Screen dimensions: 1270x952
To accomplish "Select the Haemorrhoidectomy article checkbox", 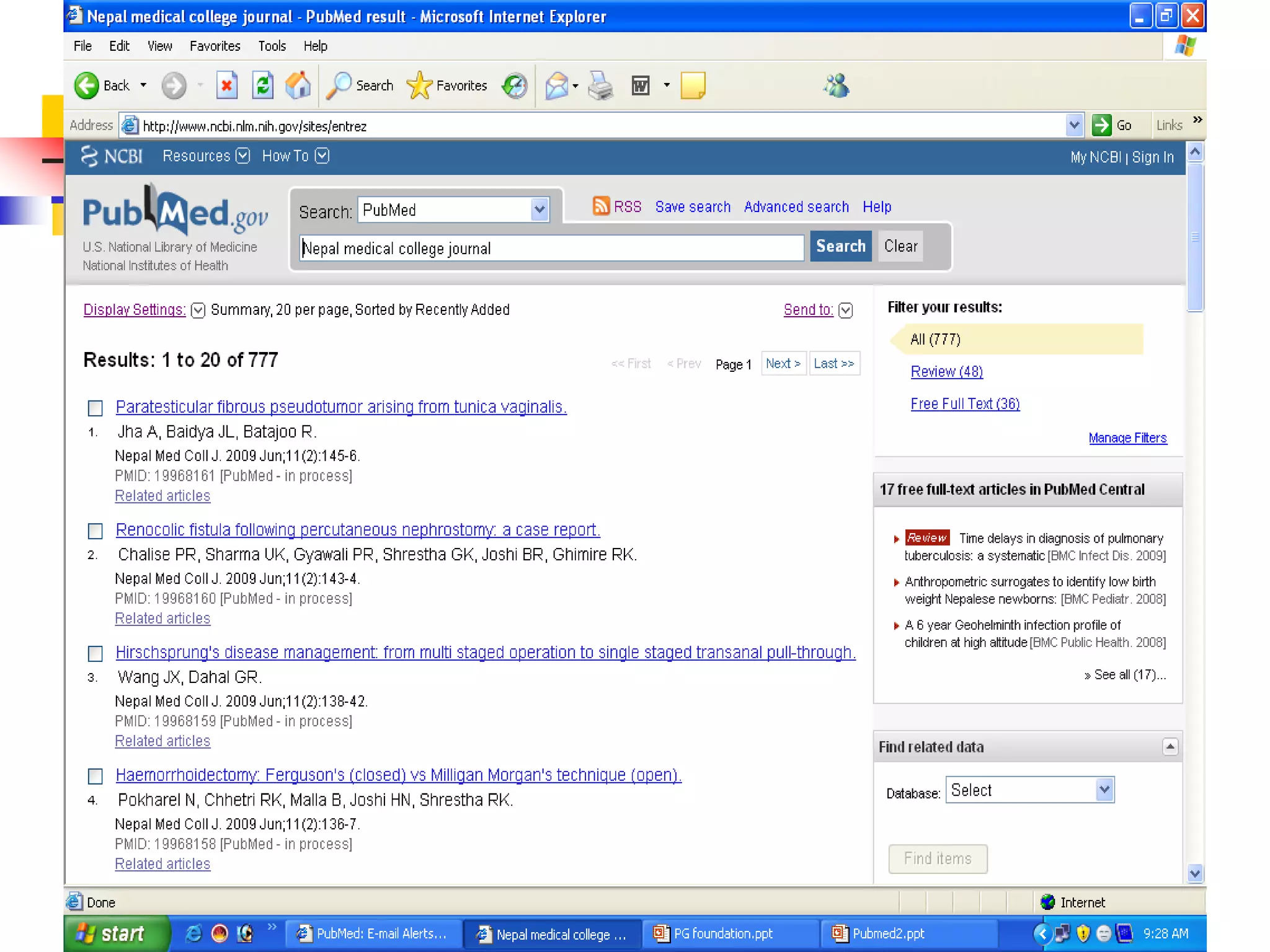I will (95, 776).
